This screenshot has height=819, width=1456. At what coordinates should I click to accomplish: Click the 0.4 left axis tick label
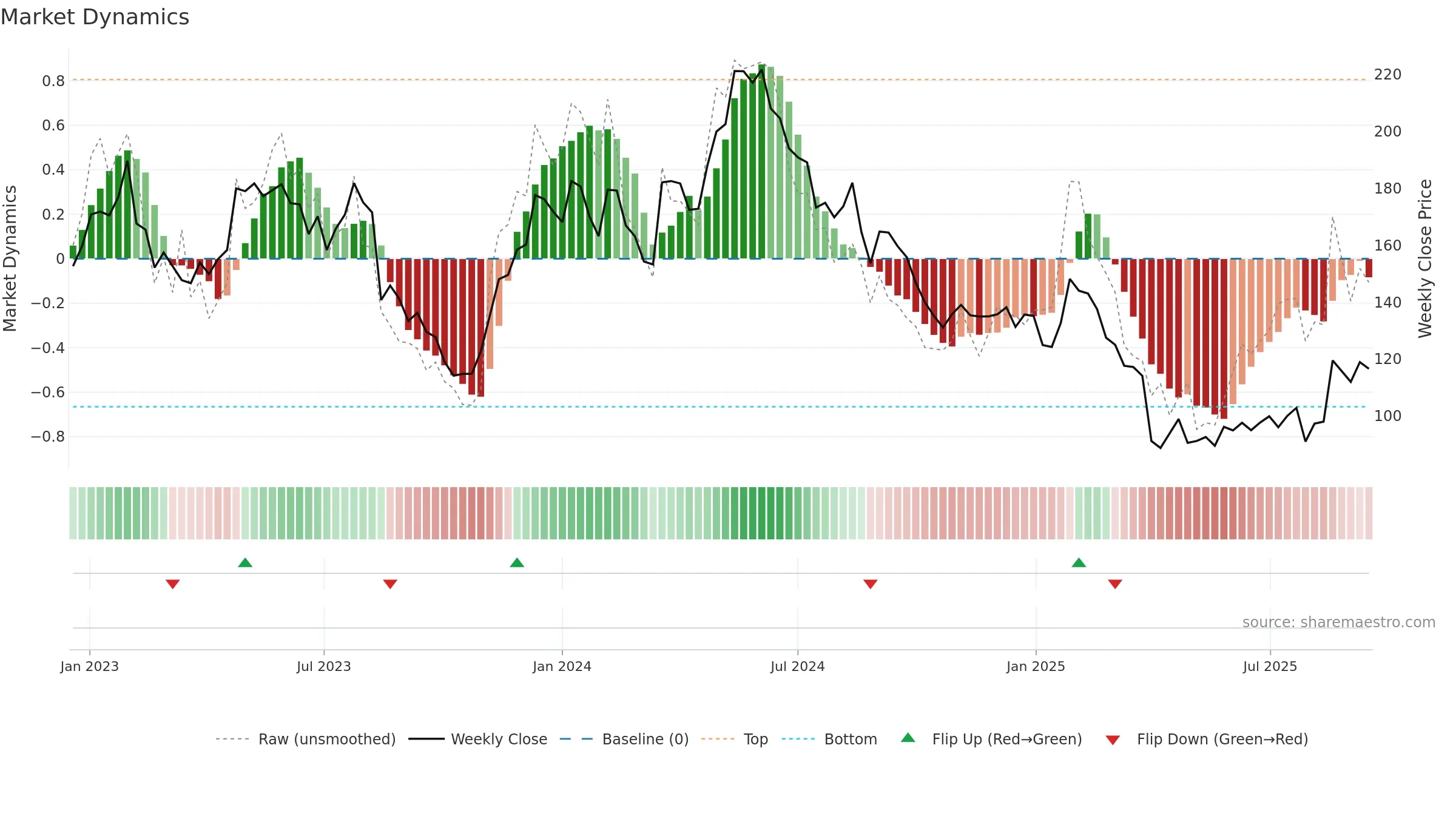click(53, 169)
